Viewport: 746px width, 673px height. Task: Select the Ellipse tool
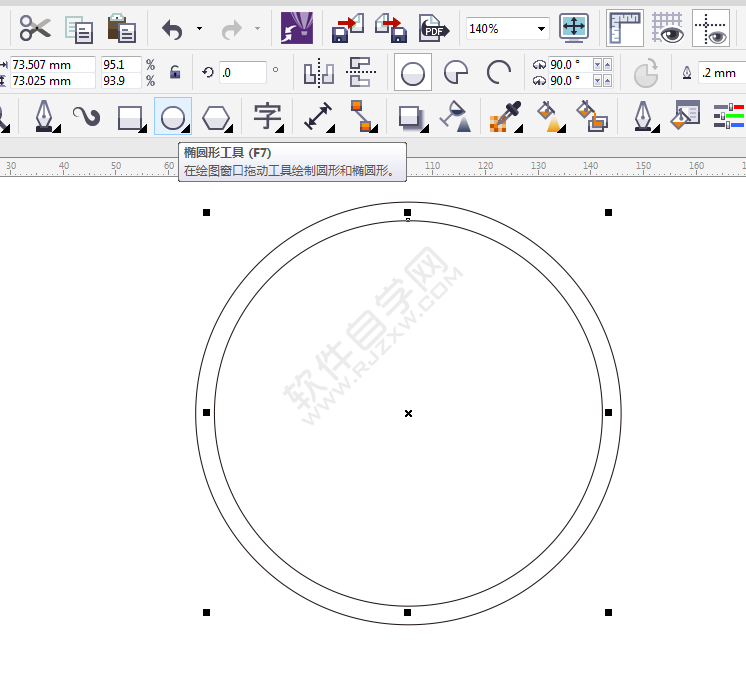(172, 117)
